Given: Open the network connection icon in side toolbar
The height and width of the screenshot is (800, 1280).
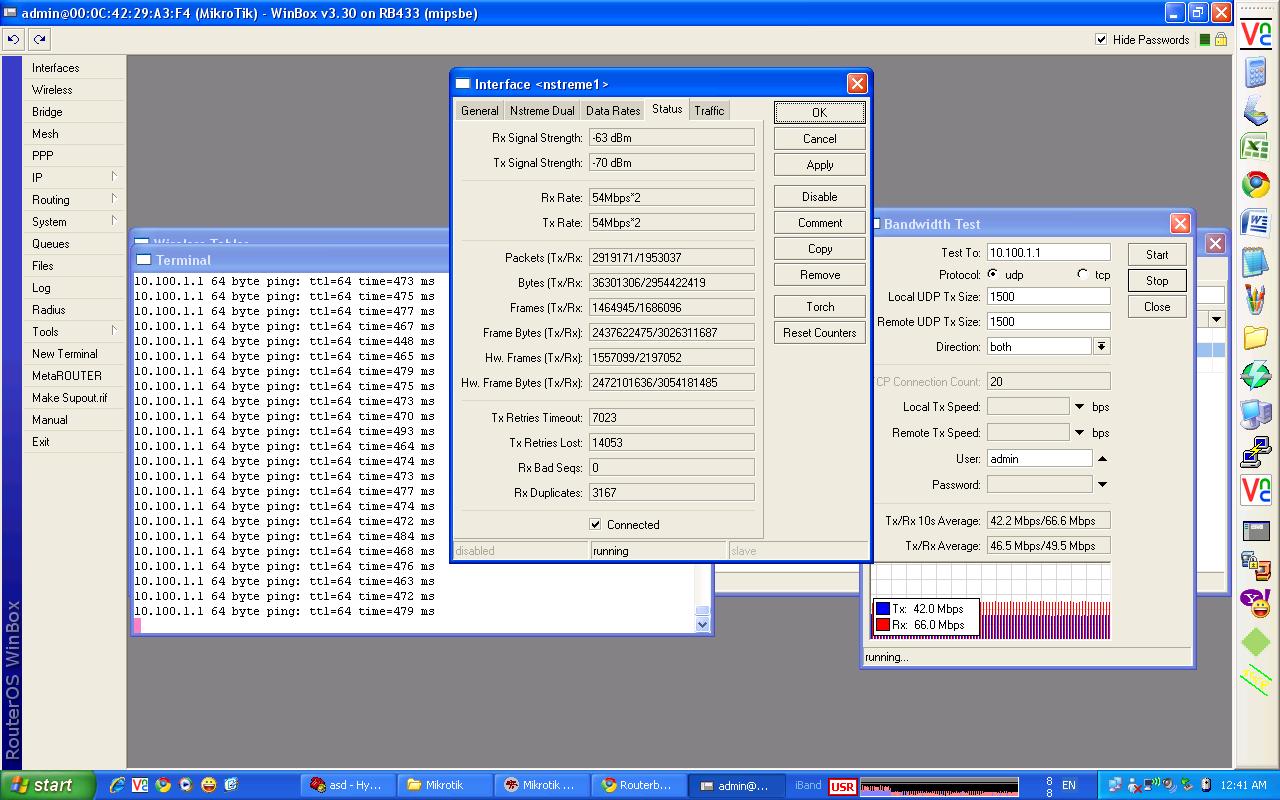Looking at the screenshot, I should (1255, 453).
